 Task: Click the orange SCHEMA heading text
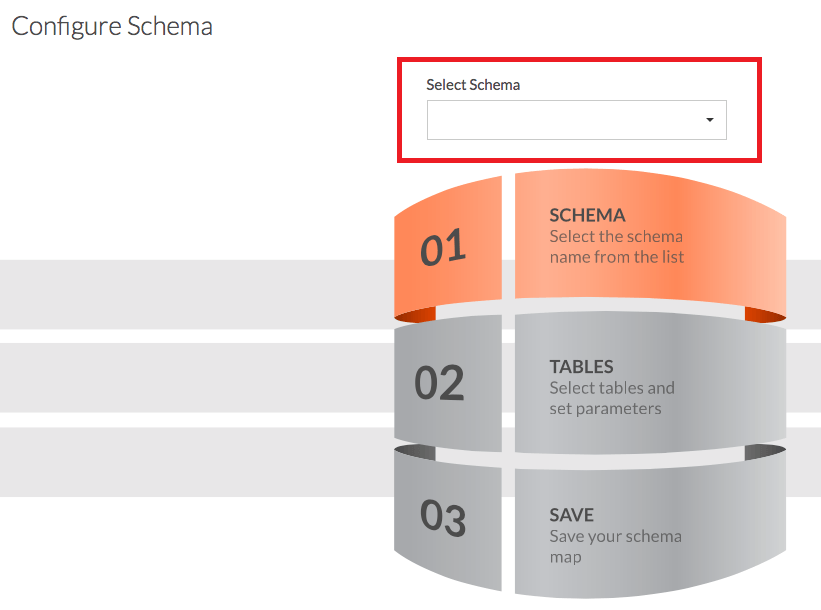[x=587, y=215]
